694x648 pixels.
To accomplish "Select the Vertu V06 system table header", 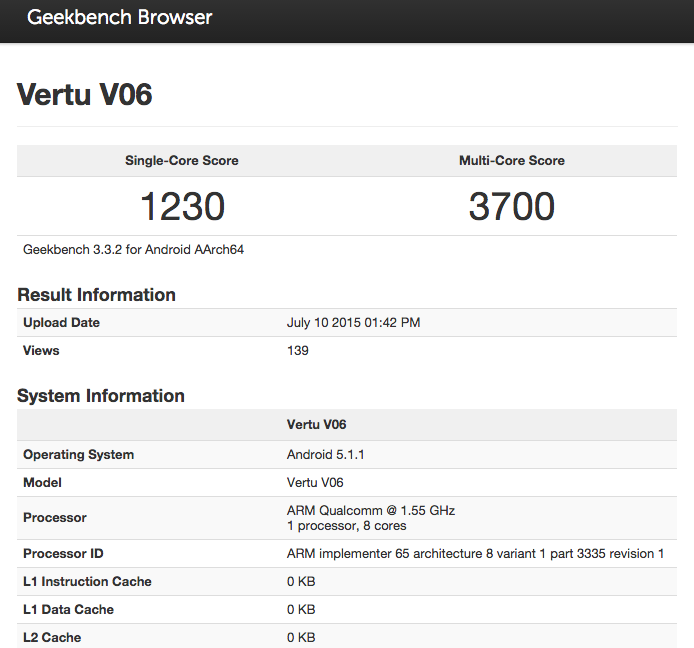I will (316, 425).
